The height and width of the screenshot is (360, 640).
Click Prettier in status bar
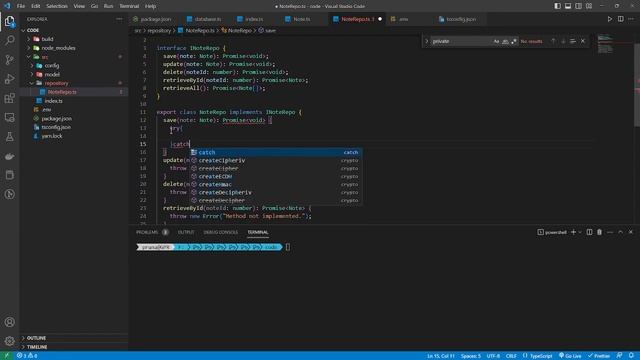[599, 356]
